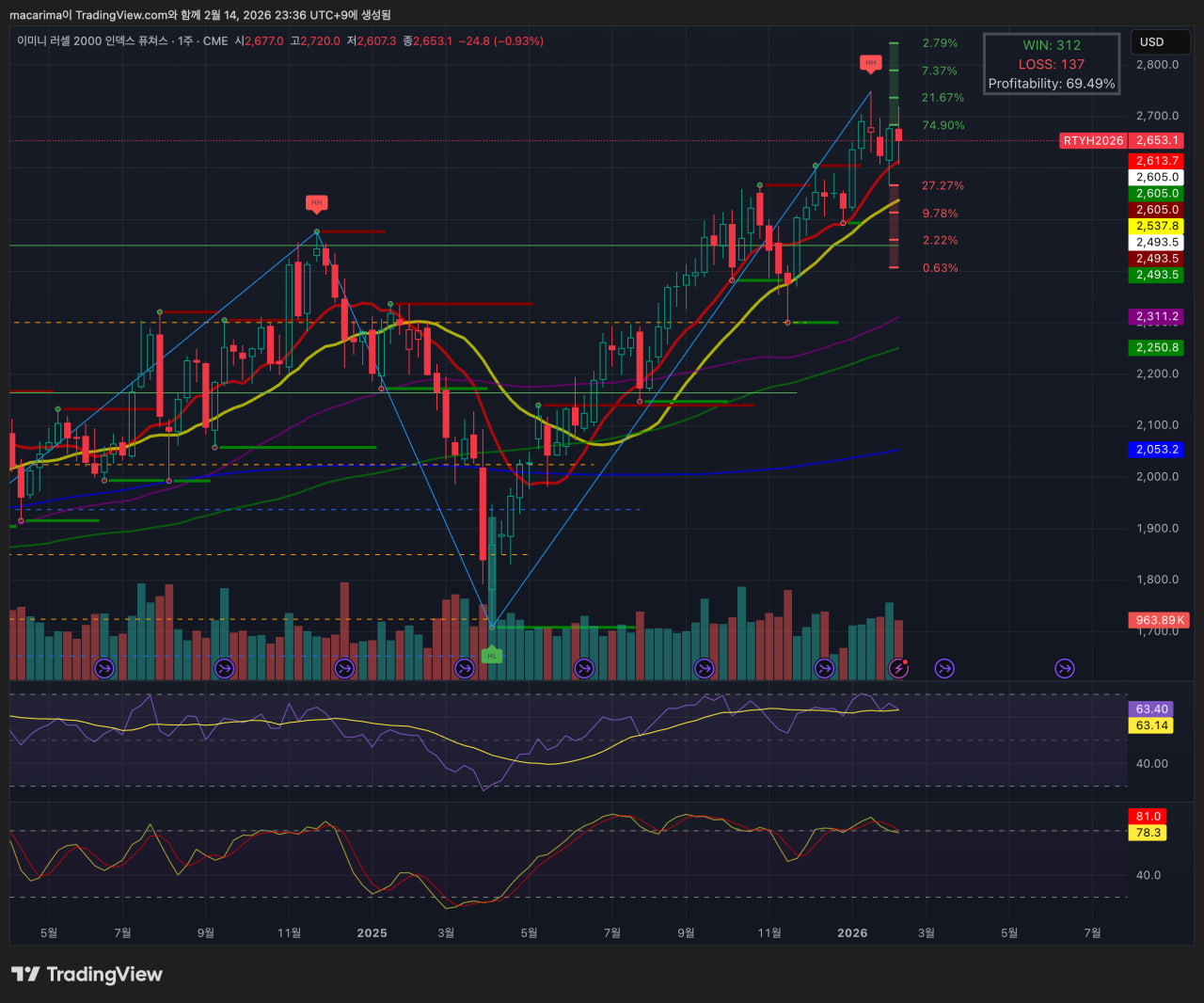Click the leftmost contract rollover icon
Viewport: 1204px width, 1003px height.
(x=104, y=668)
